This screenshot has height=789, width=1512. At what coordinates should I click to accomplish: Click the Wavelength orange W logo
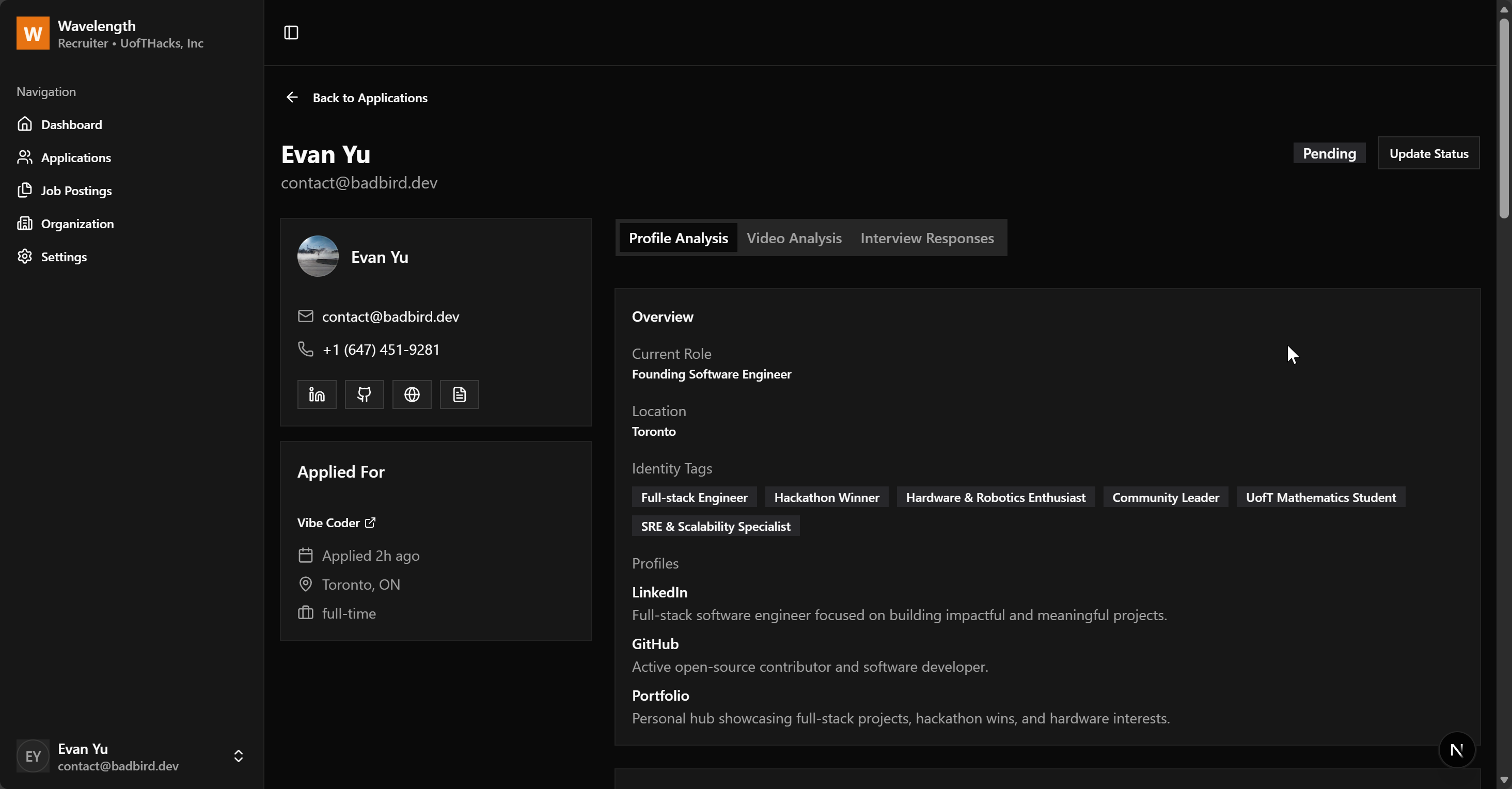click(33, 34)
